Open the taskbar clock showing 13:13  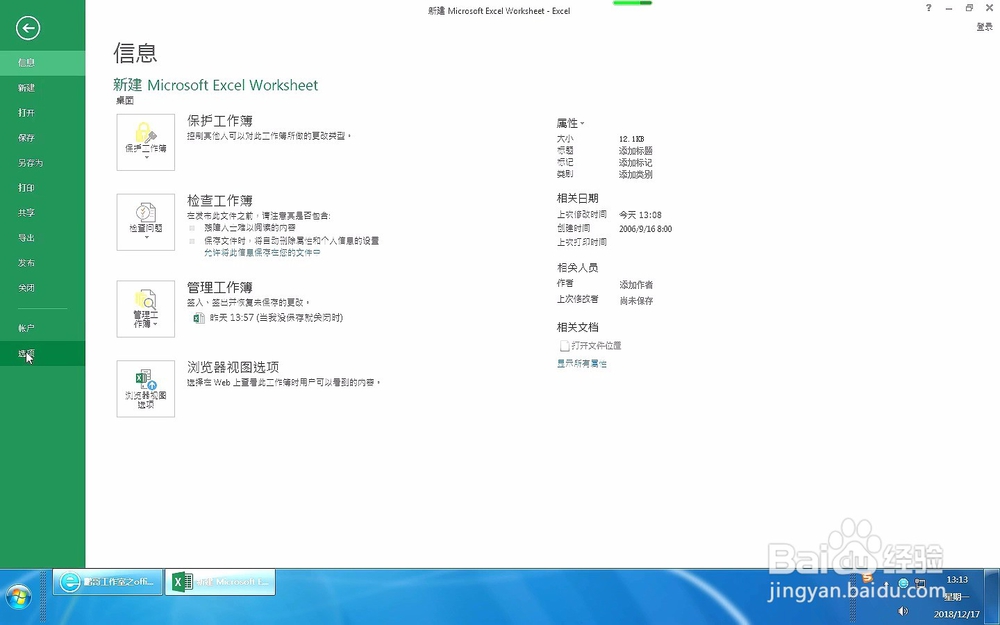pyautogui.click(x=957, y=597)
